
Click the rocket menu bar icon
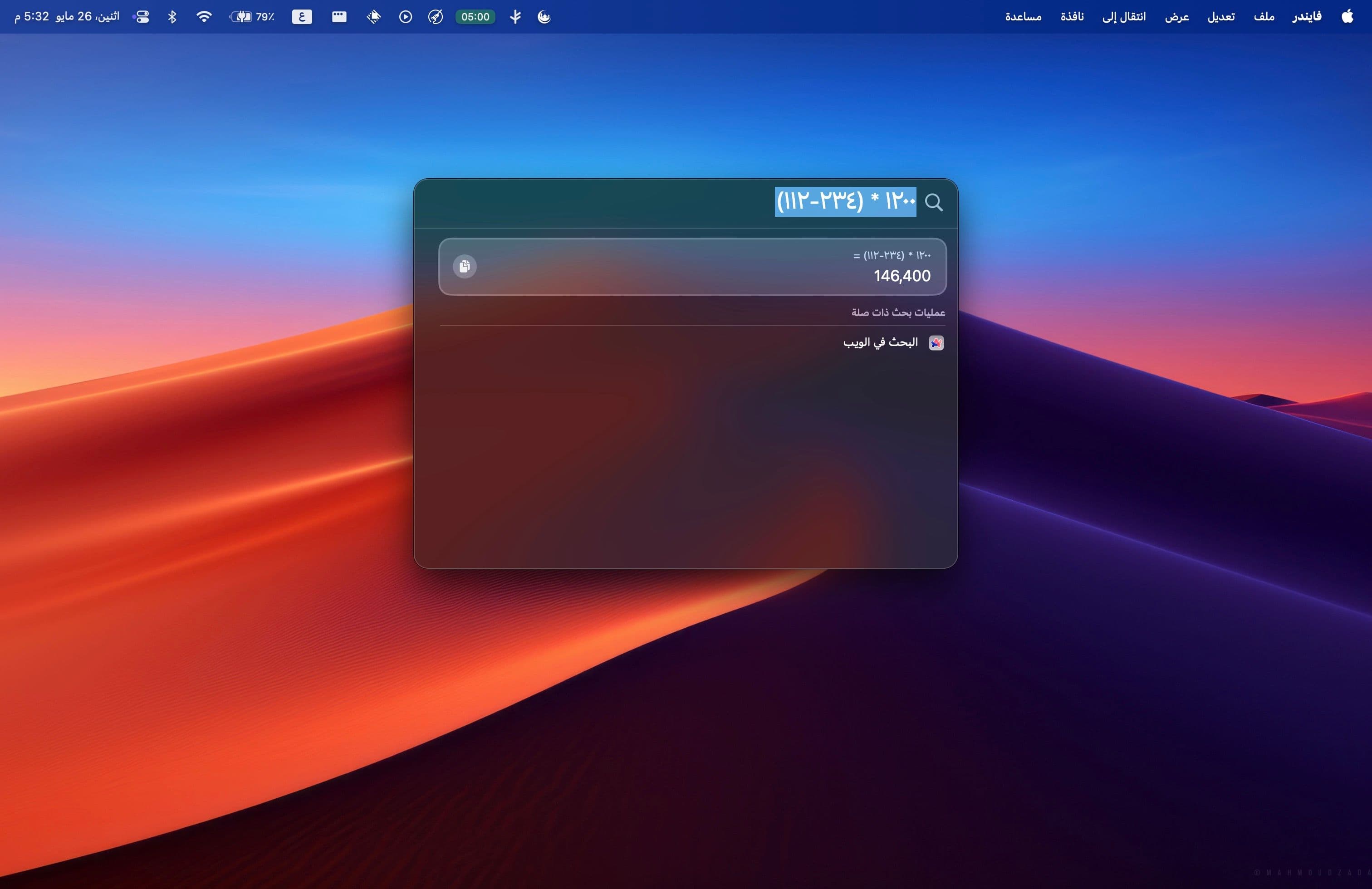point(435,17)
